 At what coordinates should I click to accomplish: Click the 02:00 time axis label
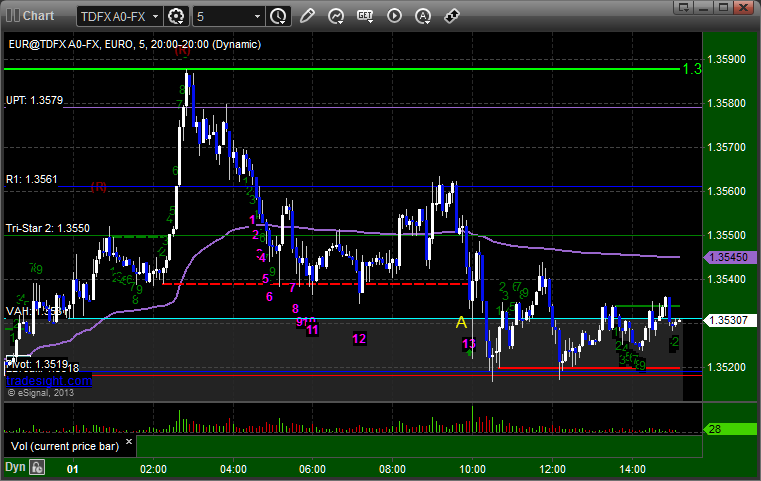[153, 469]
